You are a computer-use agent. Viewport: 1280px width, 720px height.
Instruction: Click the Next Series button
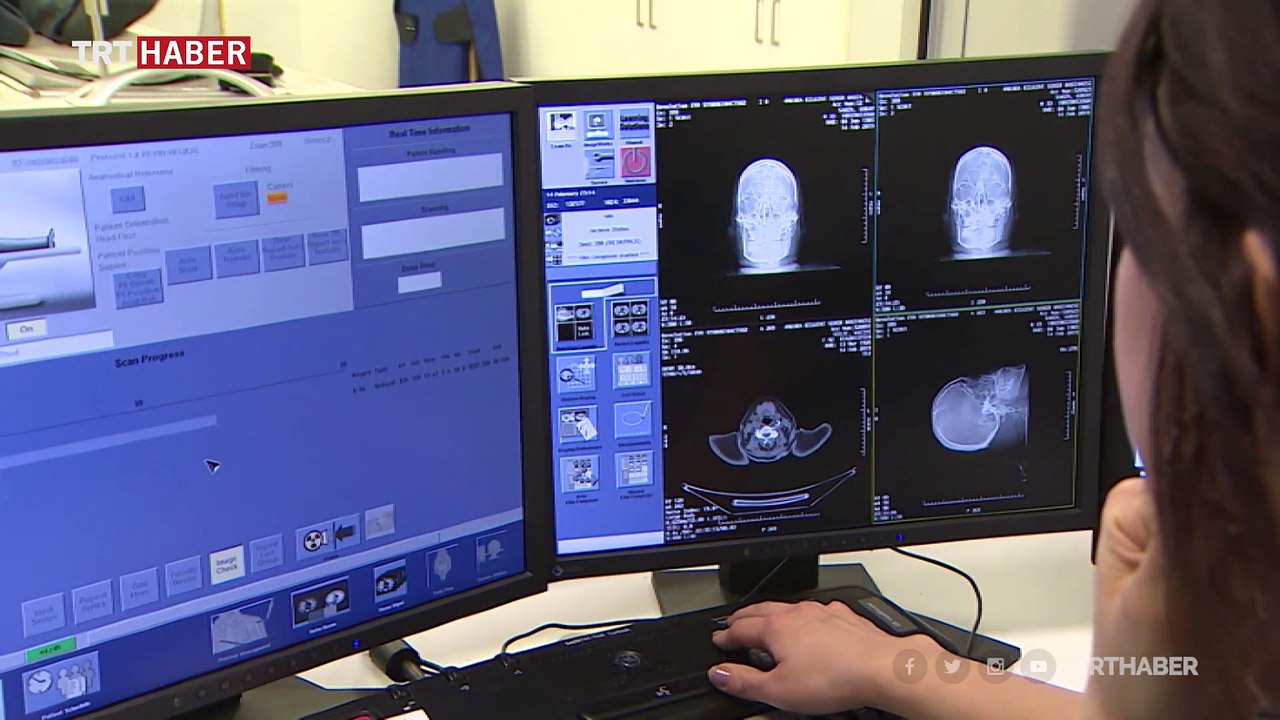click(43, 614)
